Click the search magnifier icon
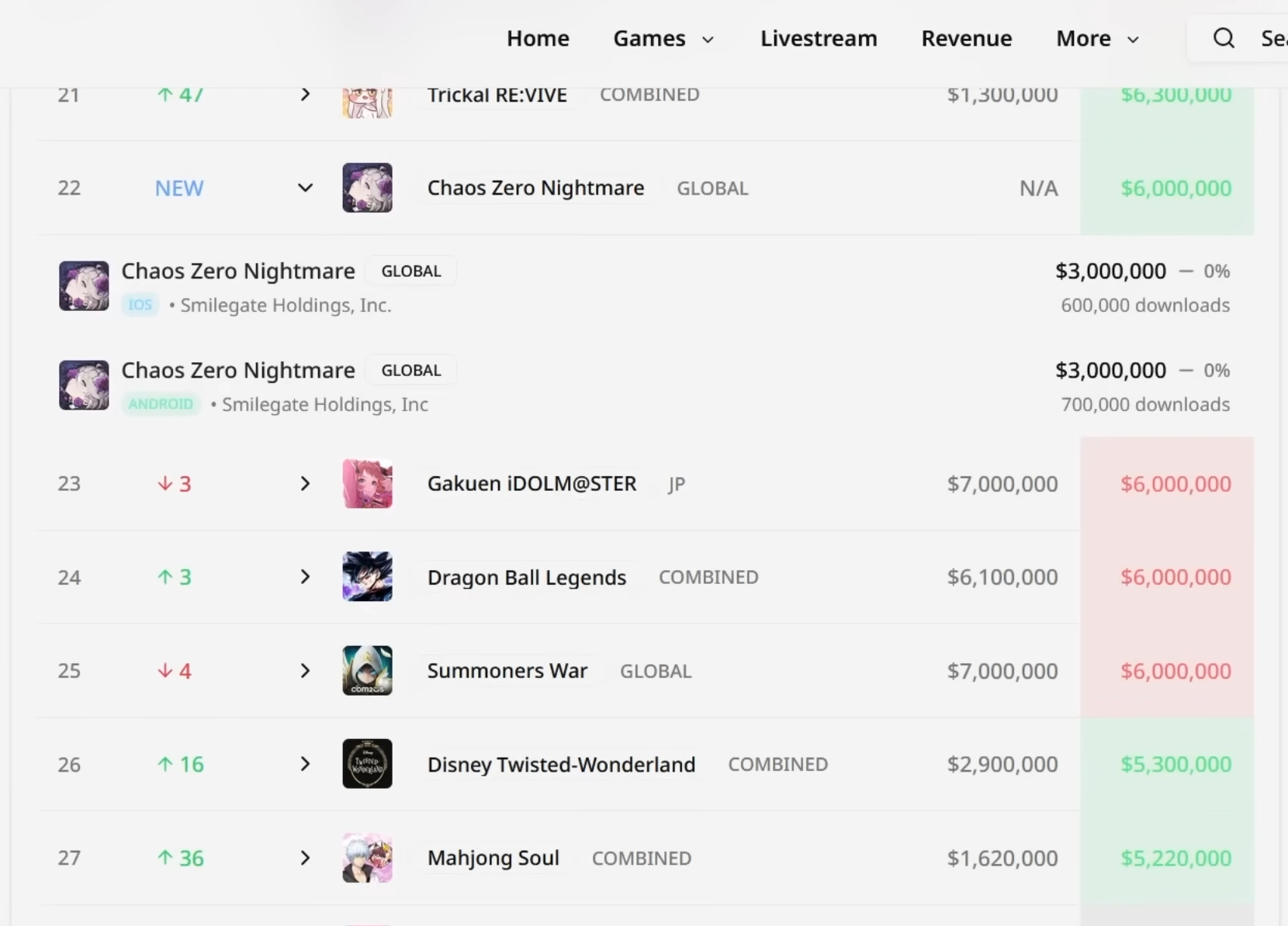This screenshot has width=1288, height=926. pyautogui.click(x=1224, y=38)
